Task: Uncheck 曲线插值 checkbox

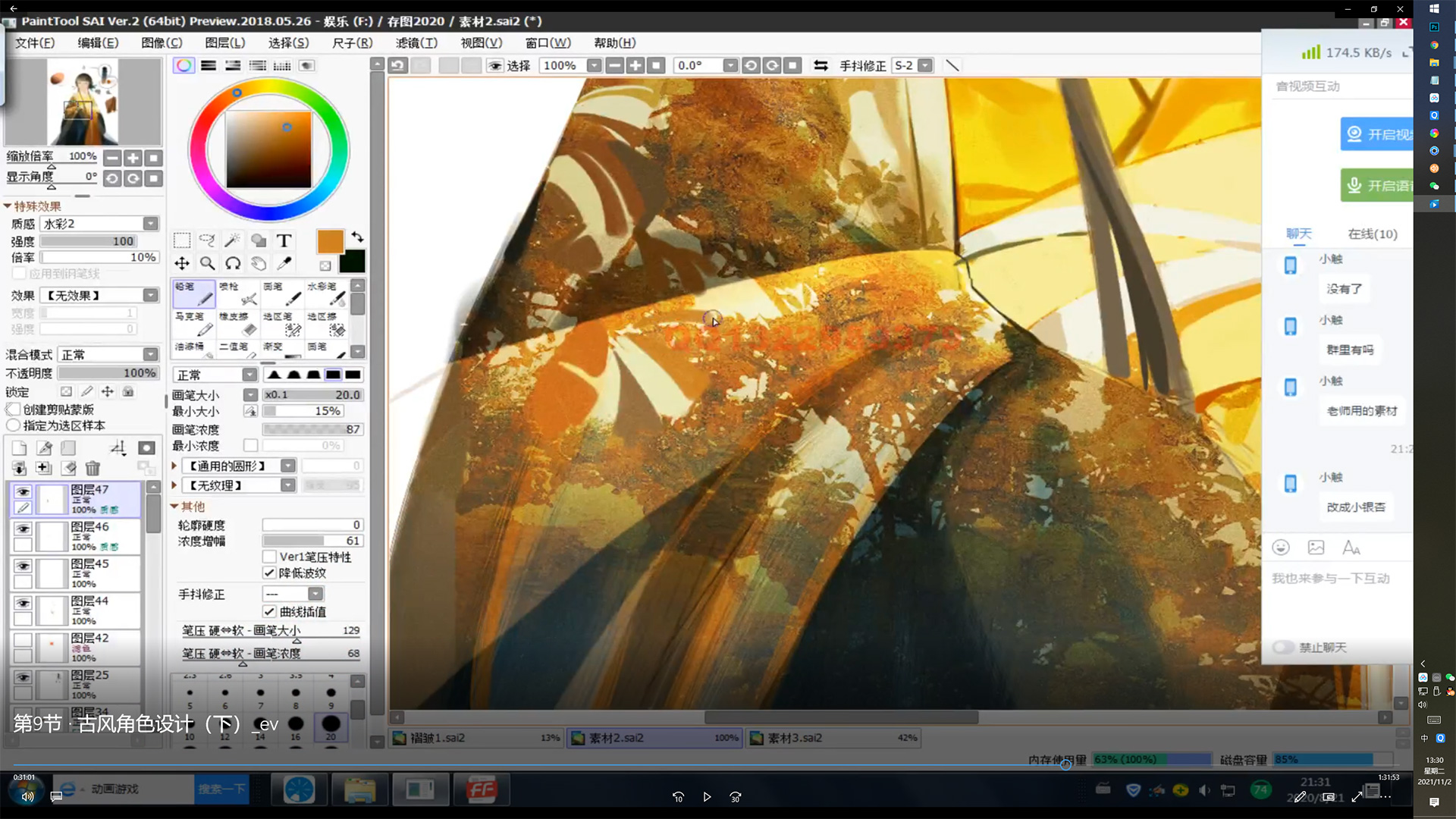Action: 269,611
